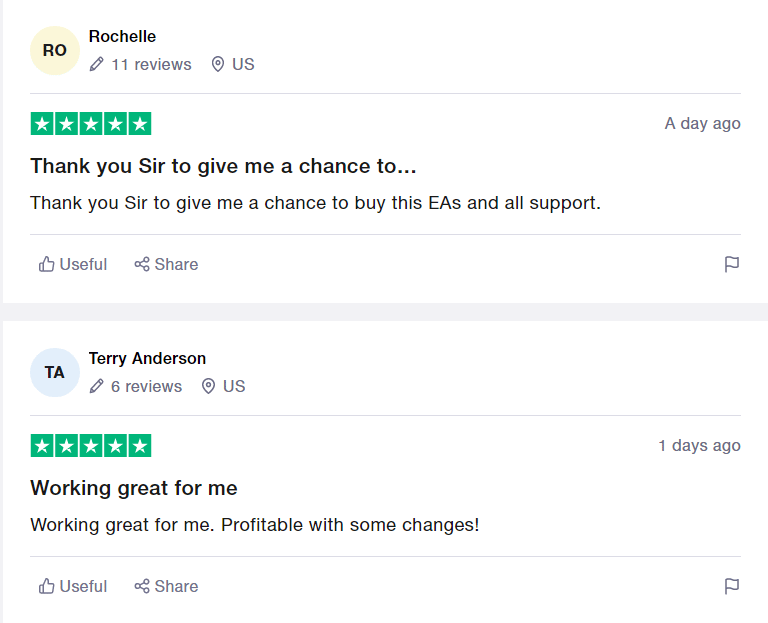Click Rochelle's RO avatar circle
Image resolution: width=768 pixels, height=623 pixels.
[x=55, y=51]
